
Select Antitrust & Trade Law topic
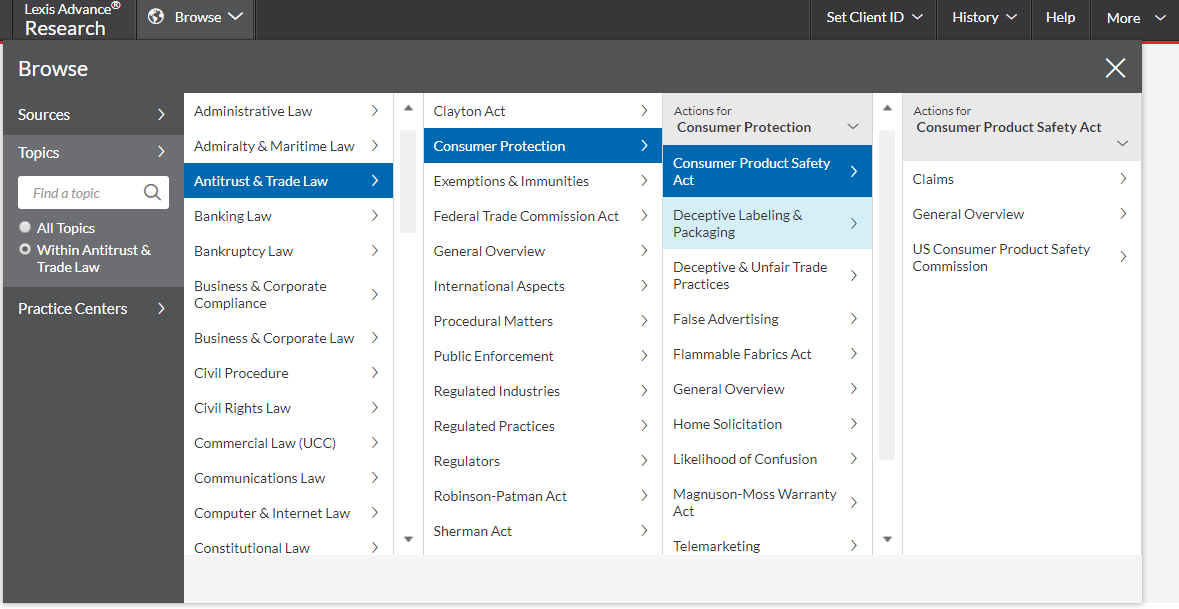tap(288, 180)
